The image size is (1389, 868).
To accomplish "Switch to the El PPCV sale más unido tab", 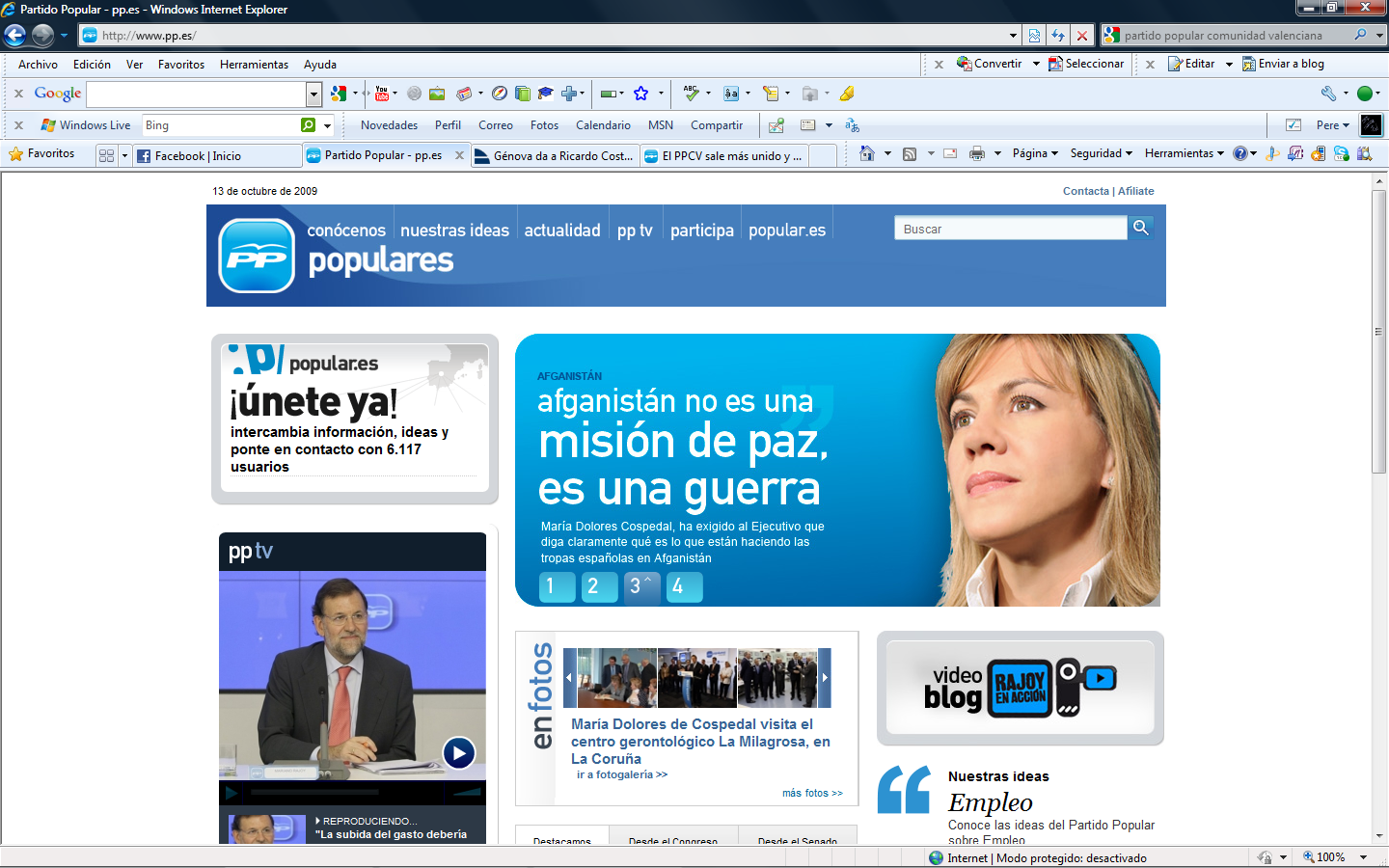I will coord(725,155).
